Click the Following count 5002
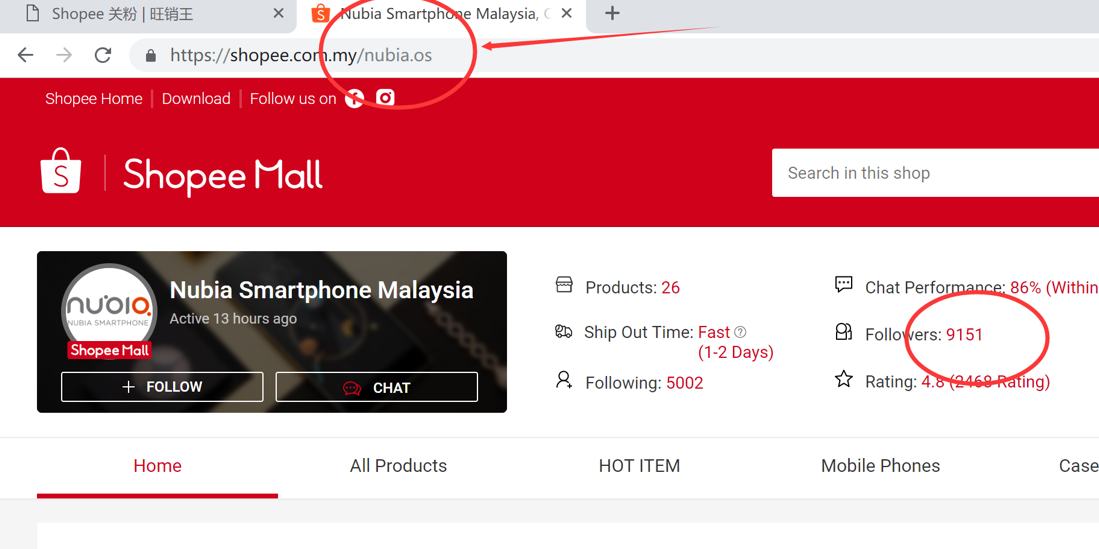Screen dimensions: 1099x549 pos(685,383)
